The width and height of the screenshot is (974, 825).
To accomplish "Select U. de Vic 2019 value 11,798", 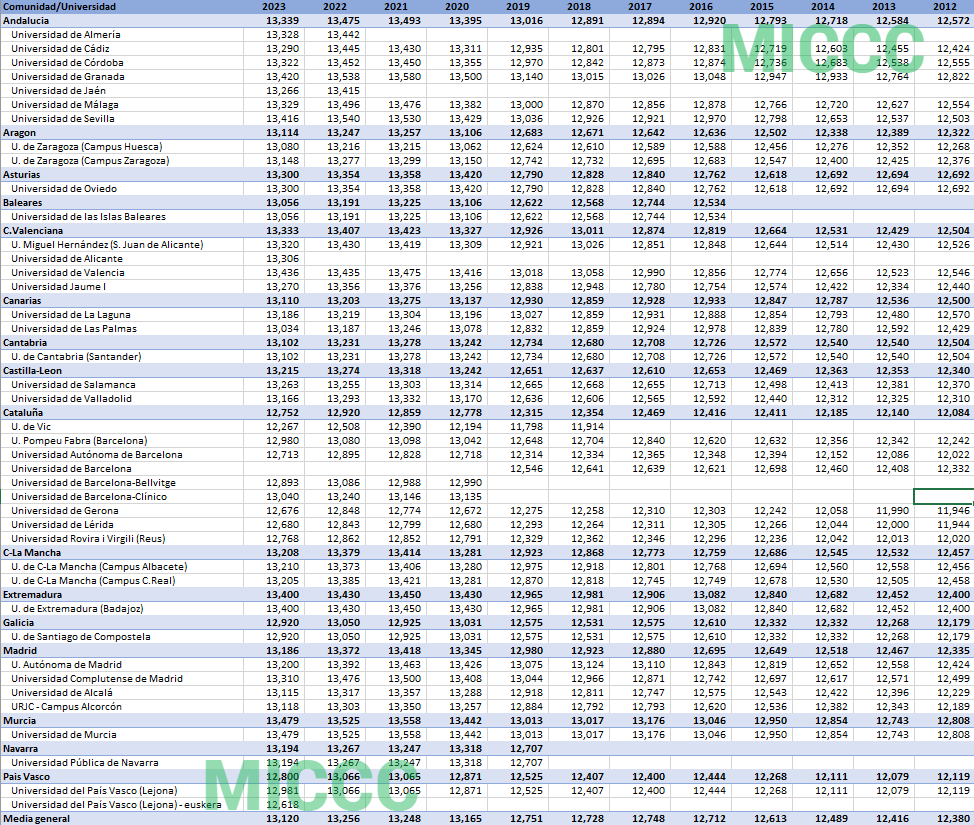I will (526, 426).
